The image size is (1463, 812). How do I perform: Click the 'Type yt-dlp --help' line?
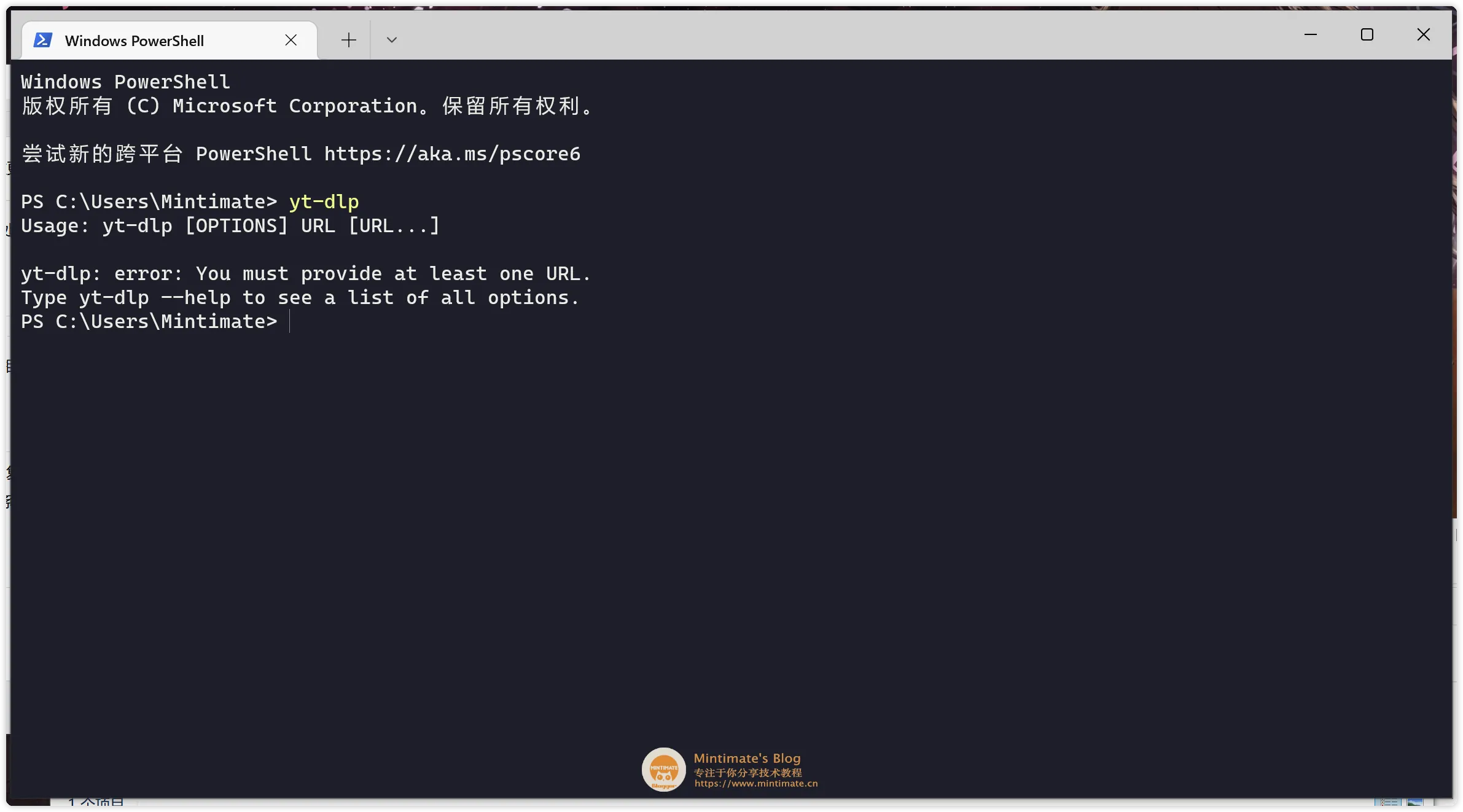(300, 298)
